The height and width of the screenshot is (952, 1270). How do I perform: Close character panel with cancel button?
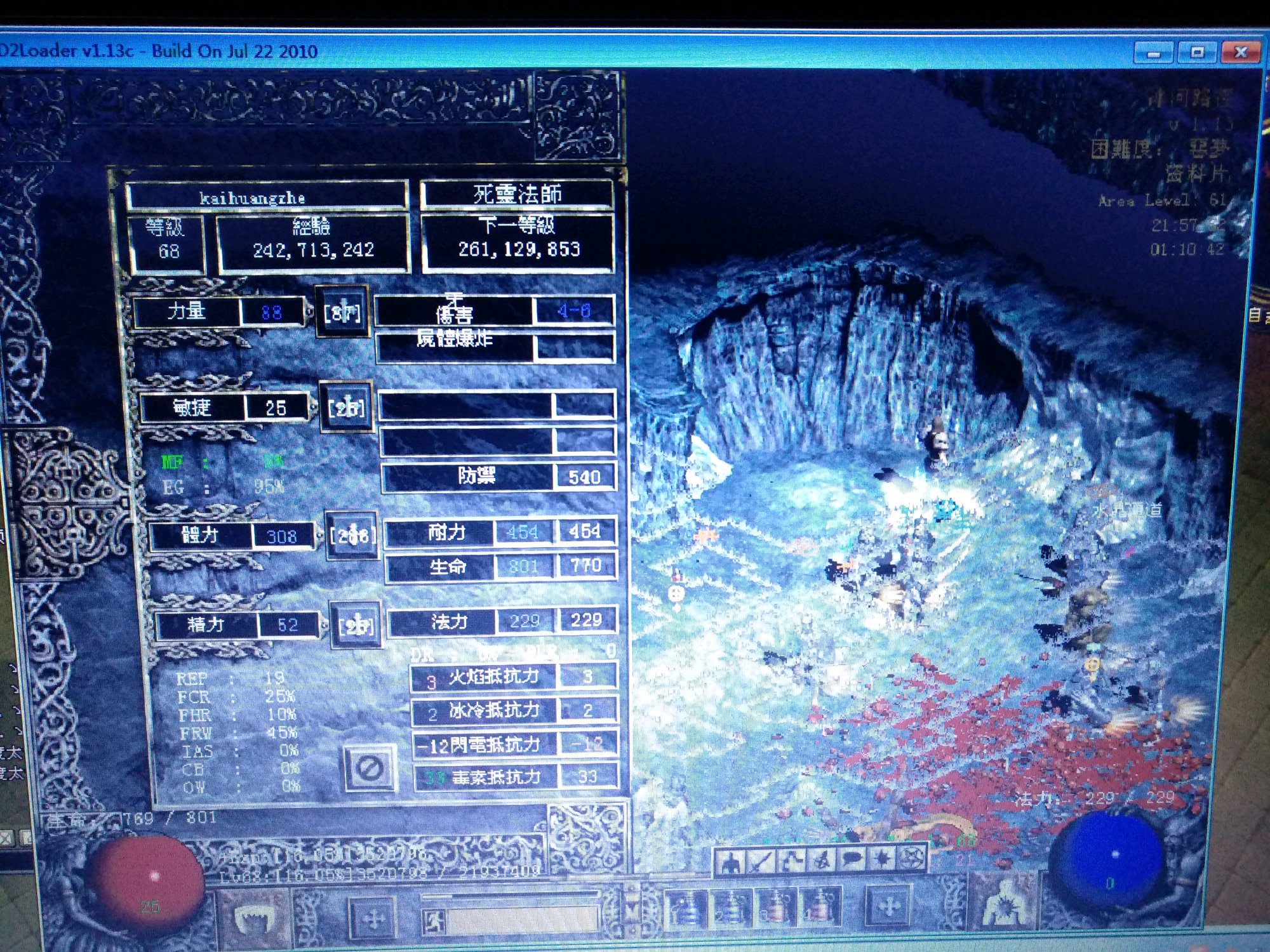coord(370,768)
